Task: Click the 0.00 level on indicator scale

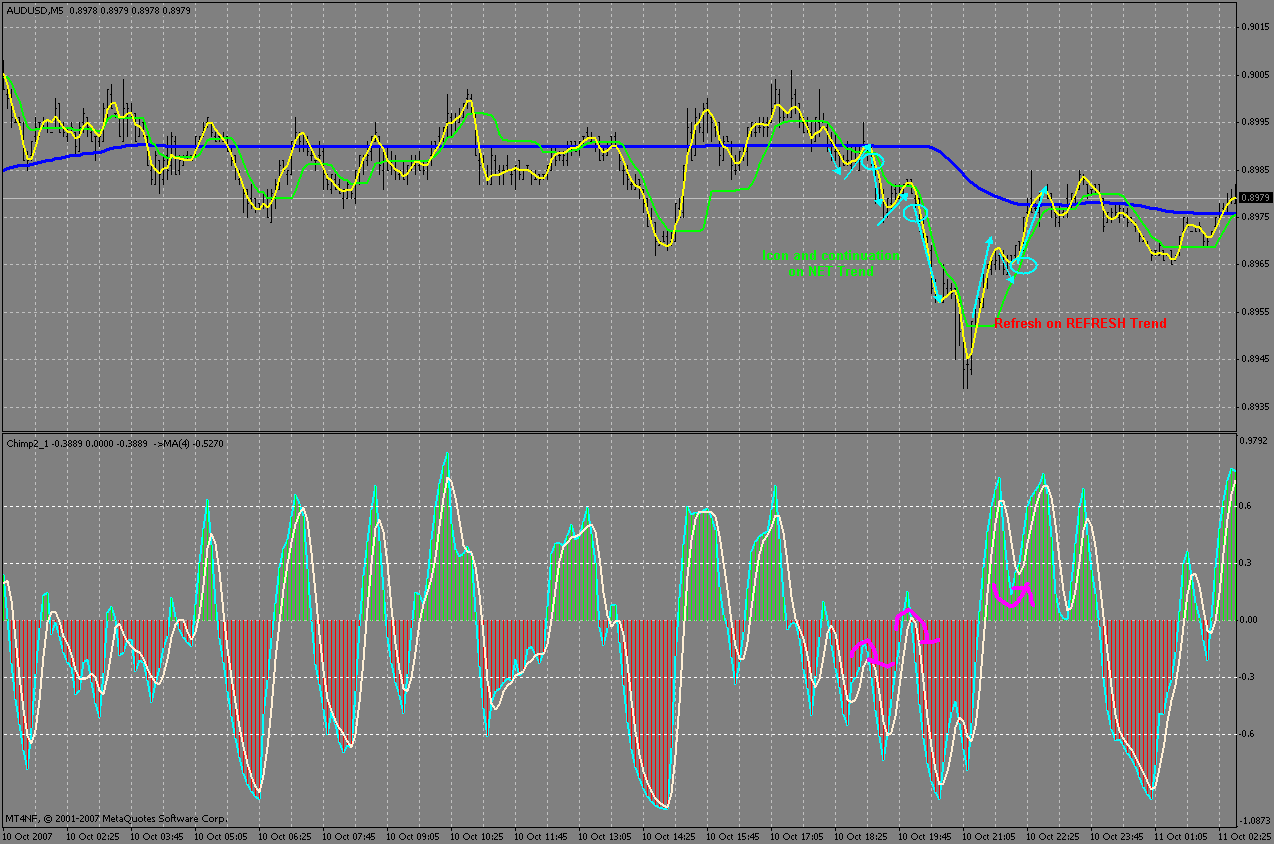Action: point(1250,620)
